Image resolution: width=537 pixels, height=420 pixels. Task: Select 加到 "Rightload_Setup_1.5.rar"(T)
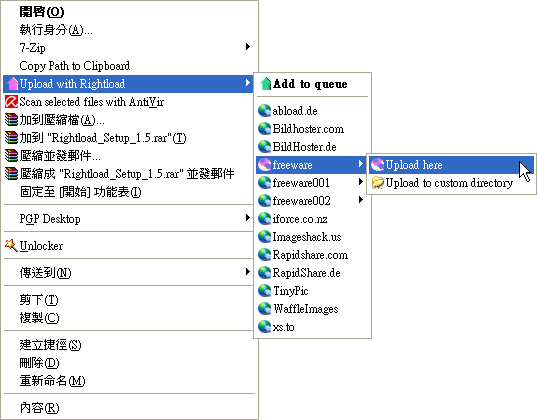point(129,138)
